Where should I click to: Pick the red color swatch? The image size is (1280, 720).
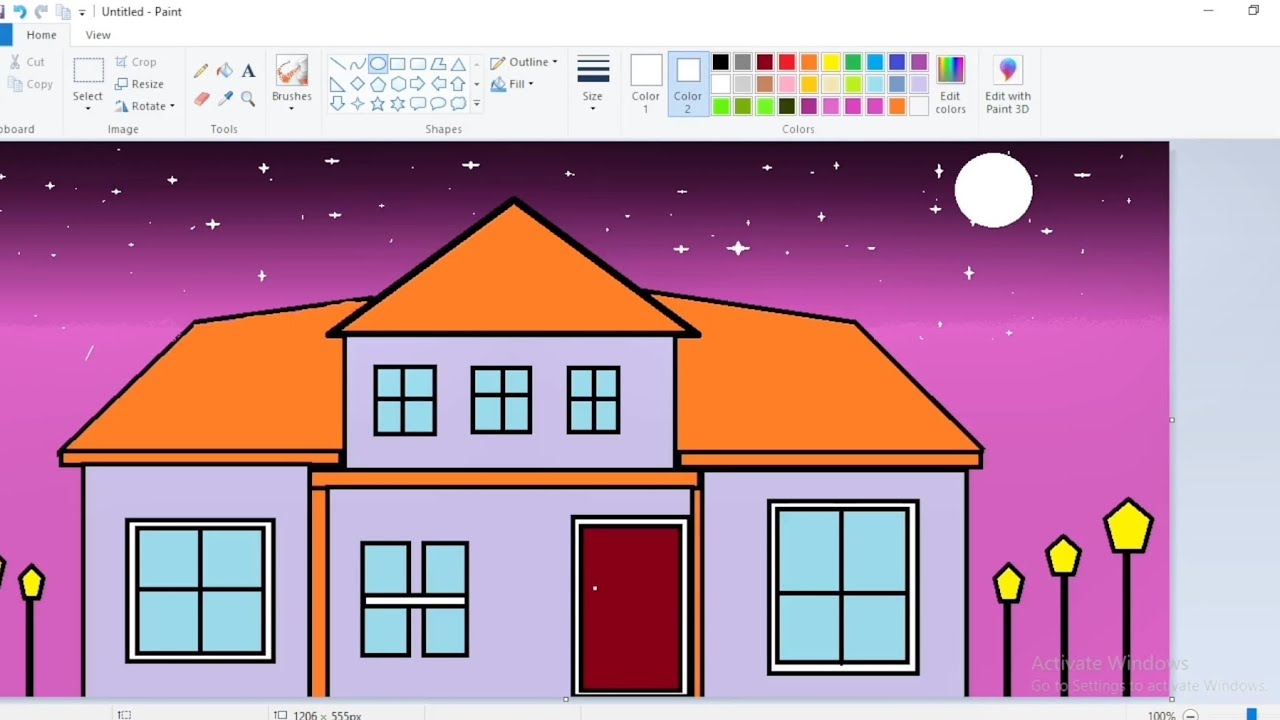(x=787, y=62)
